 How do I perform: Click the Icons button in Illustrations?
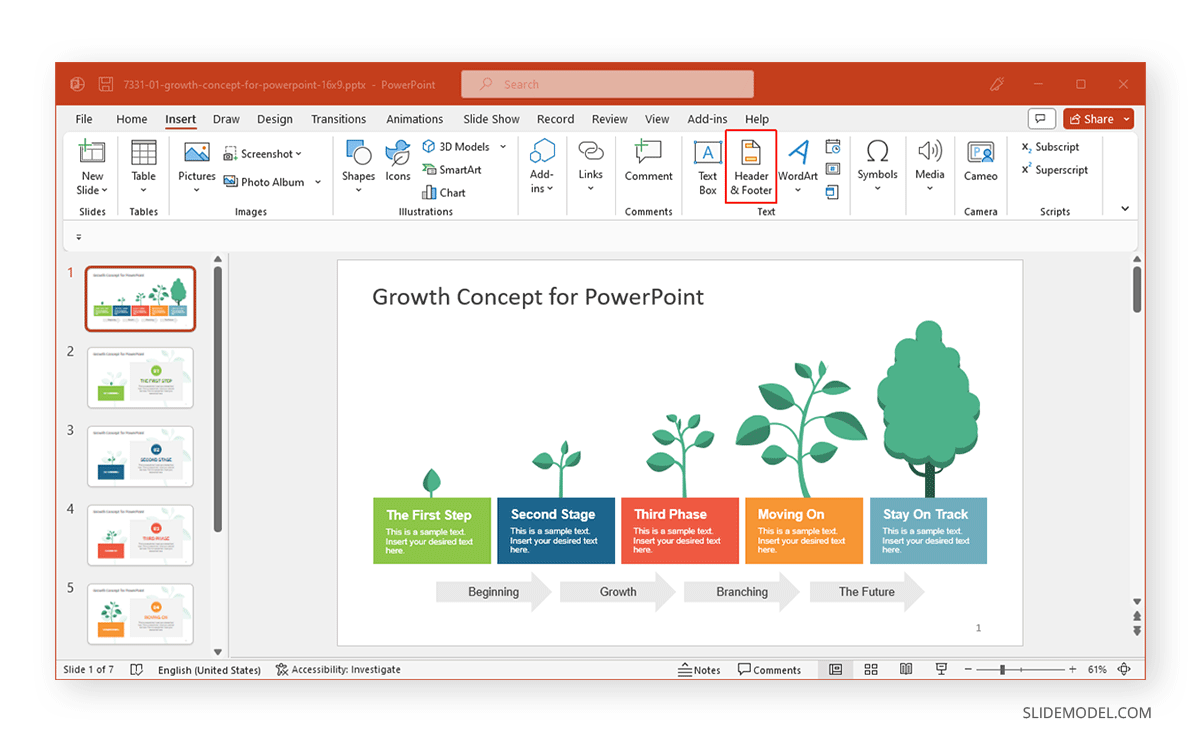398,162
